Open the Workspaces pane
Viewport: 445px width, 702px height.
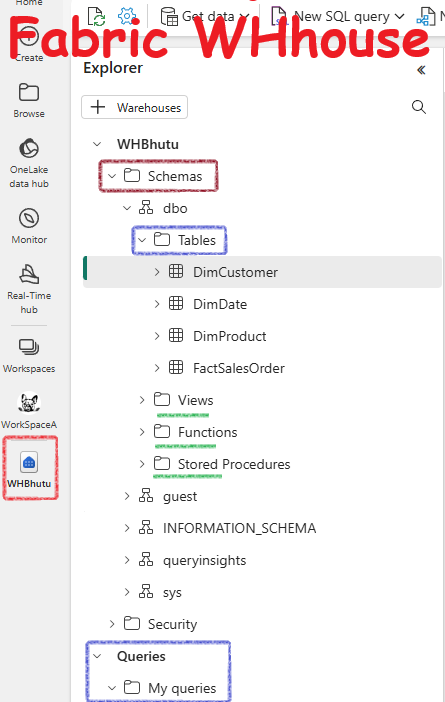(29, 356)
